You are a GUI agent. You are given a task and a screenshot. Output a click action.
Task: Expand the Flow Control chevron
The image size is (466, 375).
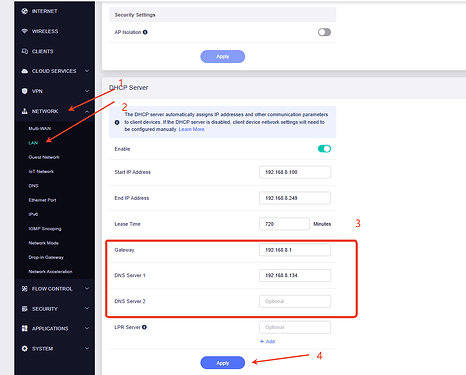[87, 288]
